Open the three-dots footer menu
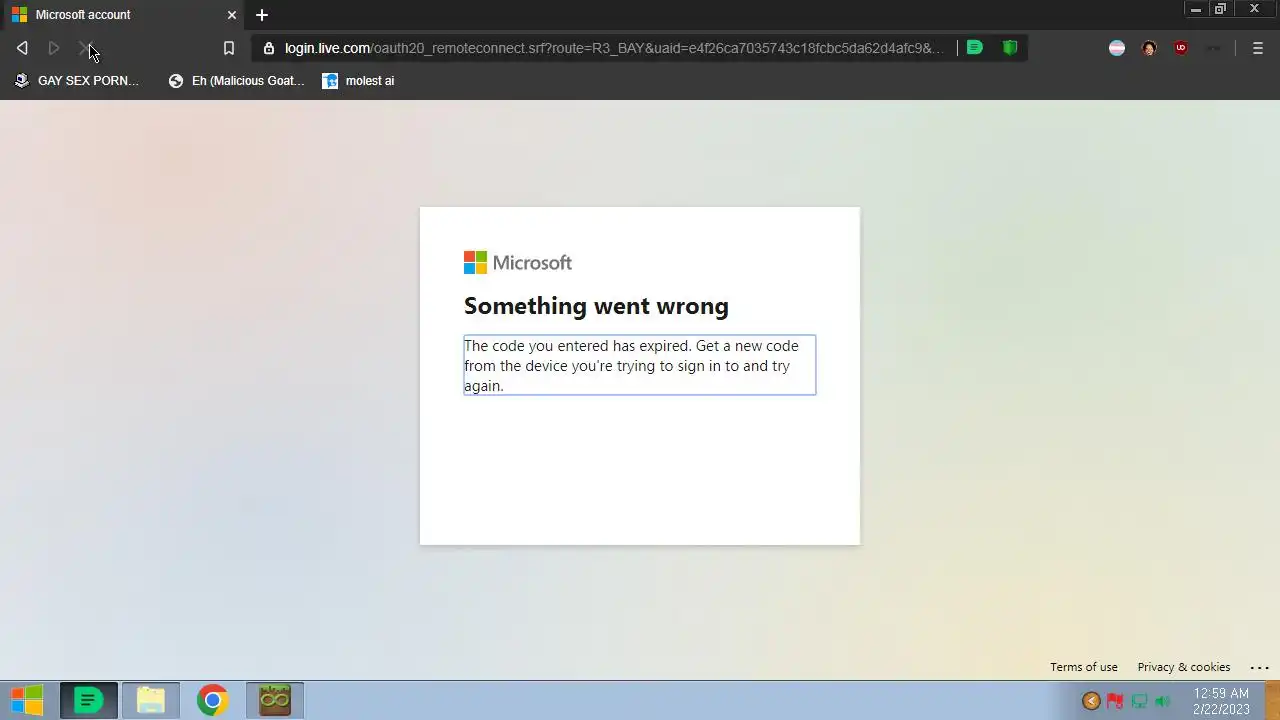 pyautogui.click(x=1260, y=667)
